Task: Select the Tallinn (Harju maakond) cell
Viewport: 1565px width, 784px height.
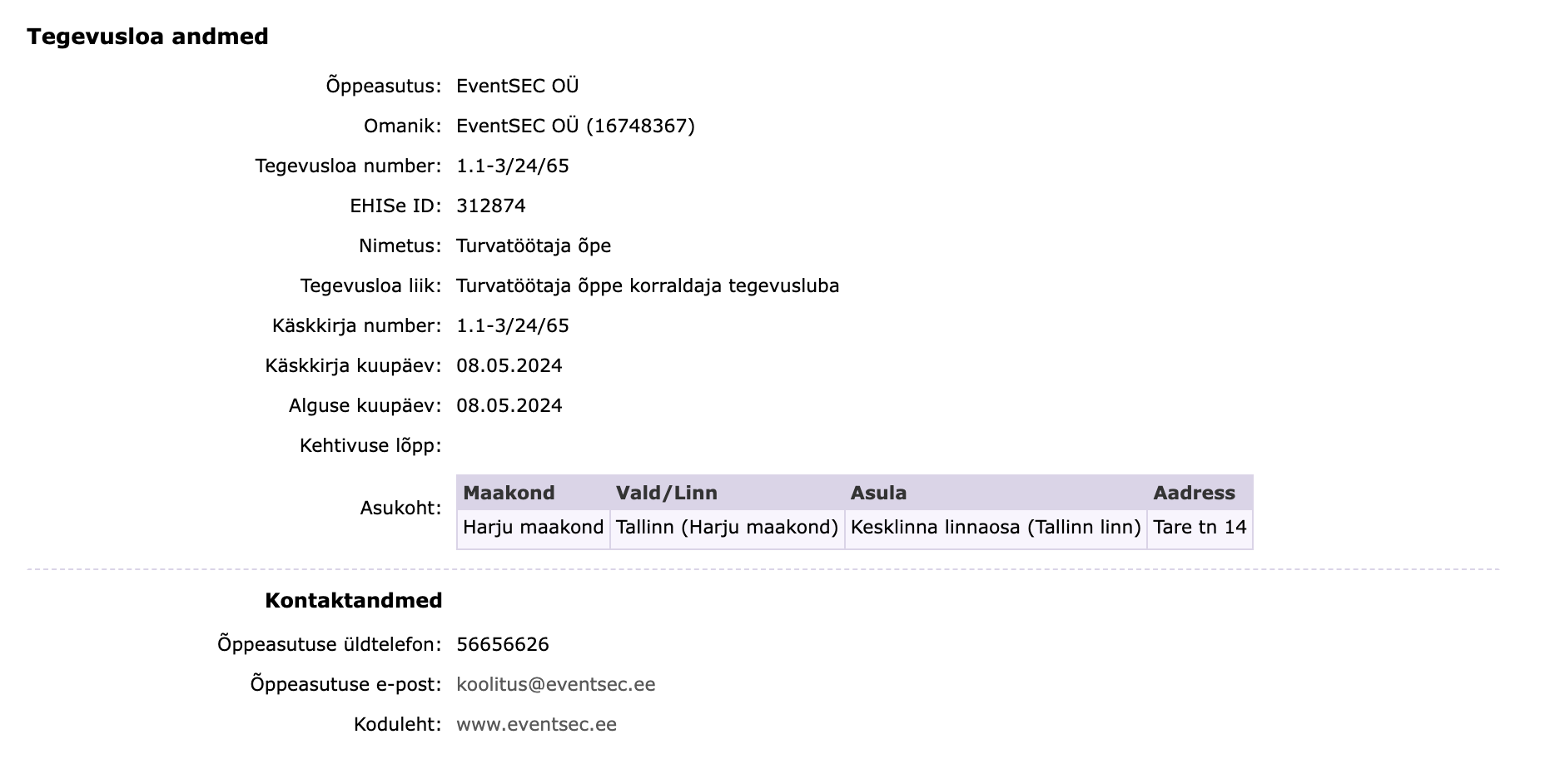Action: pos(728,528)
